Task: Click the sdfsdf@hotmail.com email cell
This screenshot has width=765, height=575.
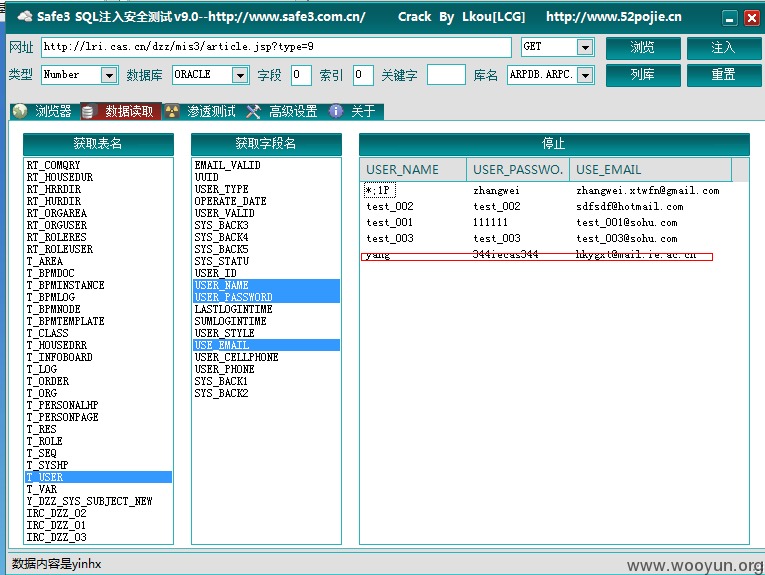Action: (x=629, y=207)
